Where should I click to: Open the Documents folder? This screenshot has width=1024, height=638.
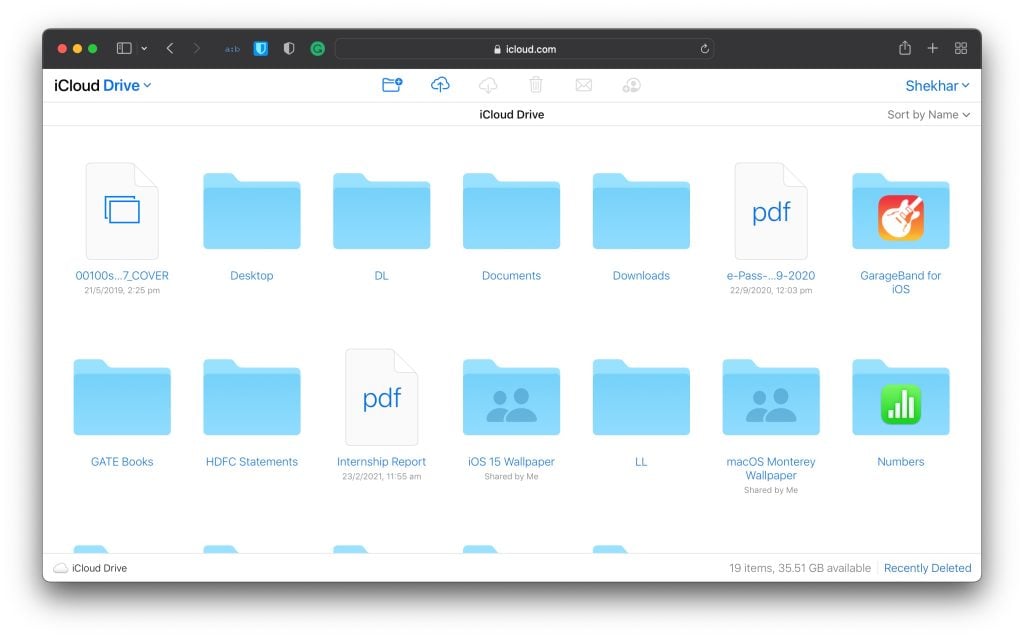coord(511,212)
